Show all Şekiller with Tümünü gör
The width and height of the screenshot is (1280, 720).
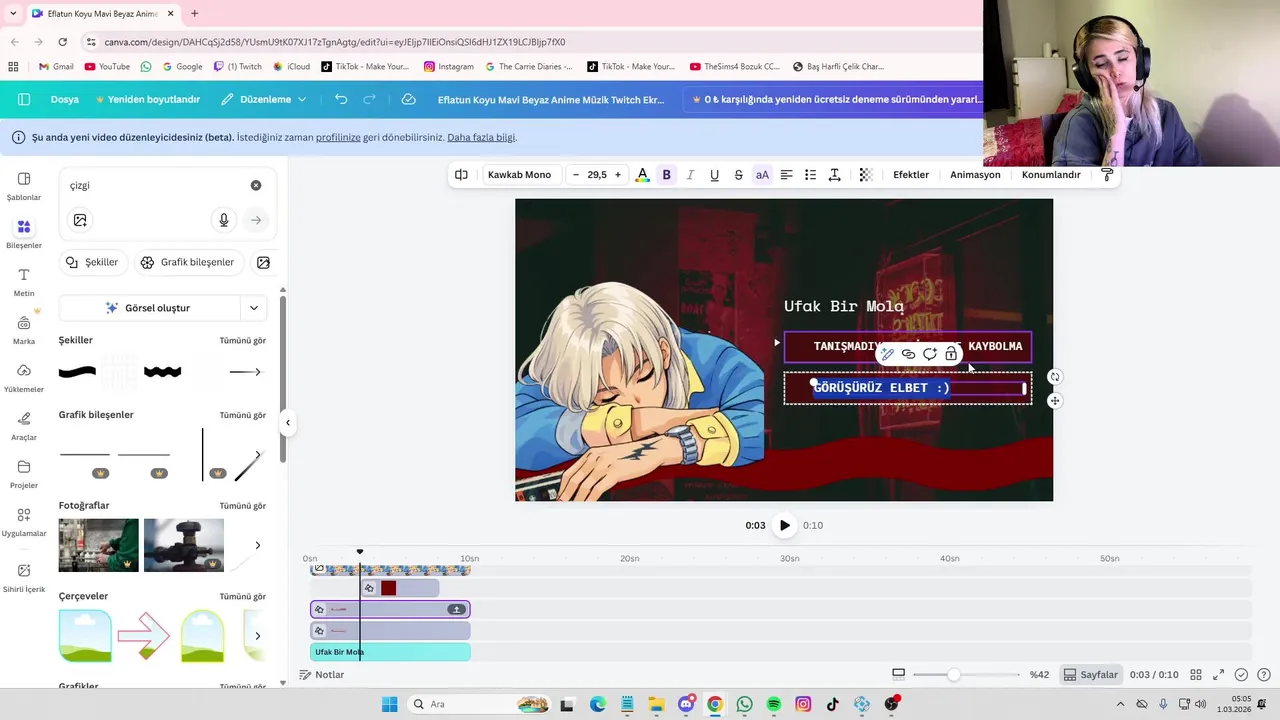[x=243, y=341]
